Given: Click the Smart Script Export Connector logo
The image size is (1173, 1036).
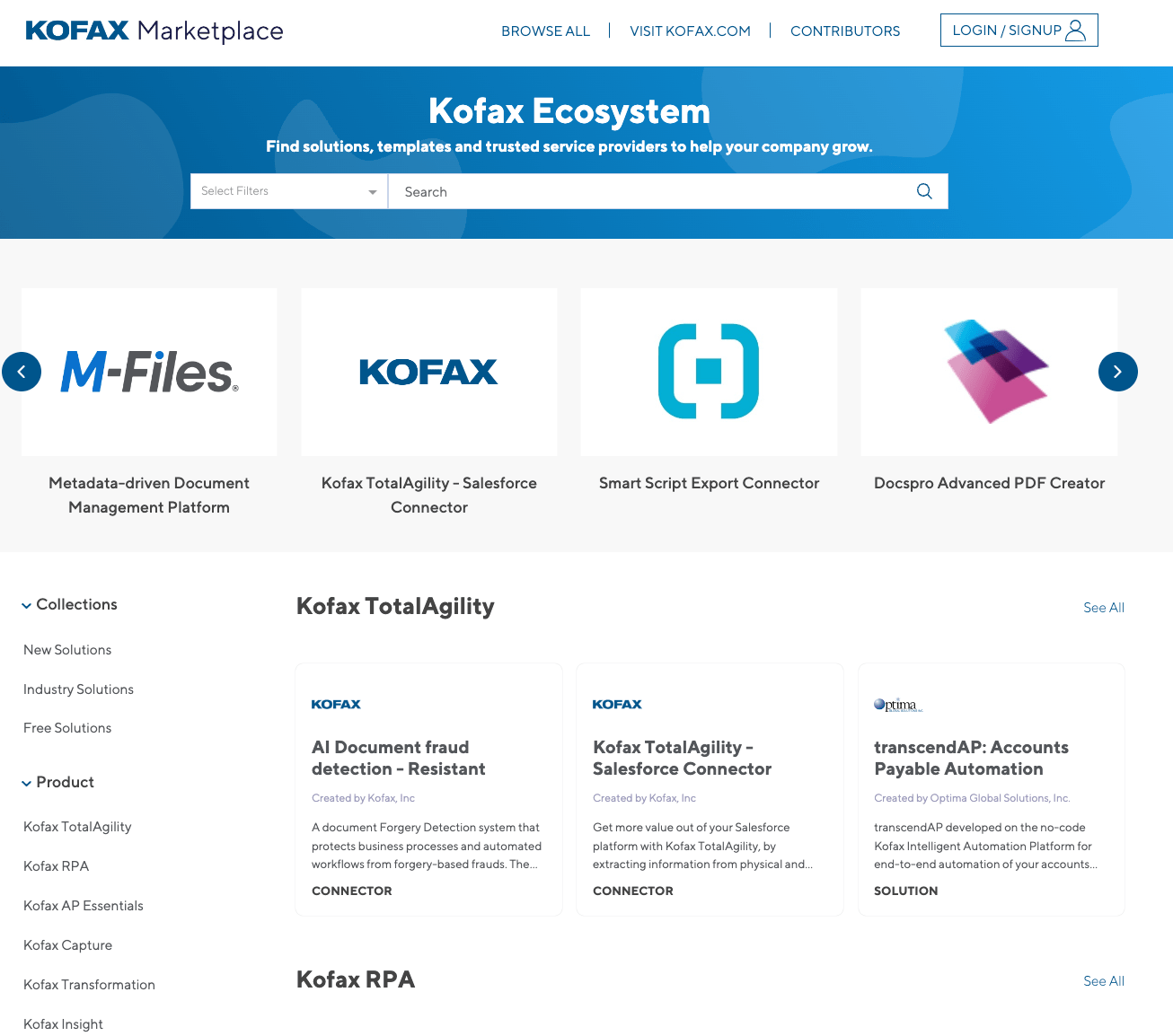Looking at the screenshot, I should coord(709,372).
